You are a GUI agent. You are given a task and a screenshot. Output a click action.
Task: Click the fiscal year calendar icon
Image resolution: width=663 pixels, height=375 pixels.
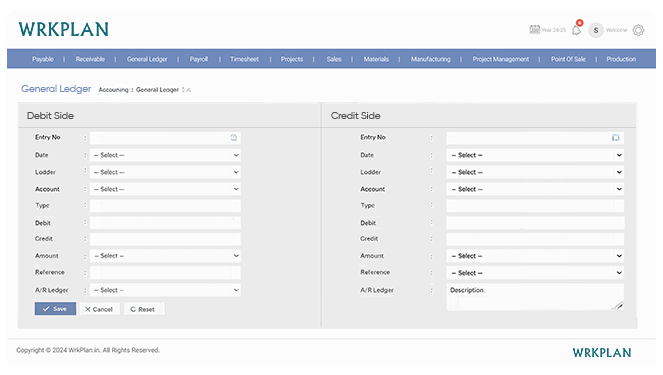pos(534,30)
